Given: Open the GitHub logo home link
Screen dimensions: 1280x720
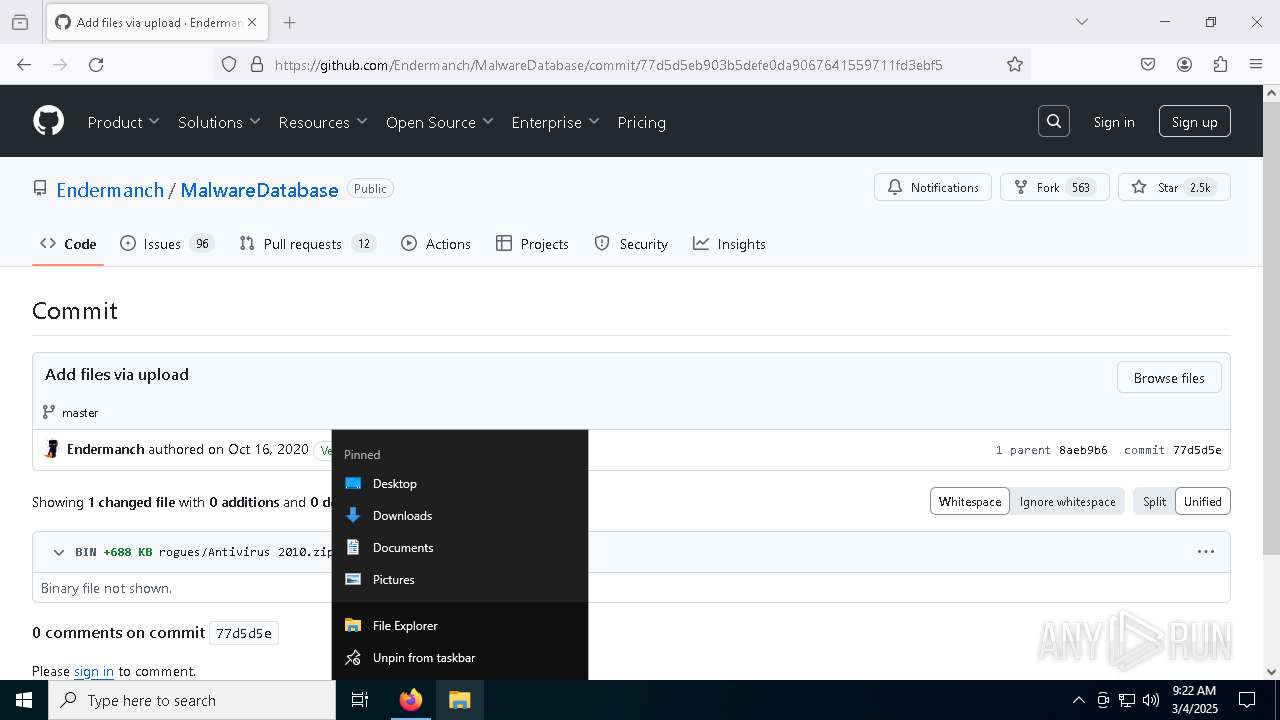Looking at the screenshot, I should click(x=48, y=121).
